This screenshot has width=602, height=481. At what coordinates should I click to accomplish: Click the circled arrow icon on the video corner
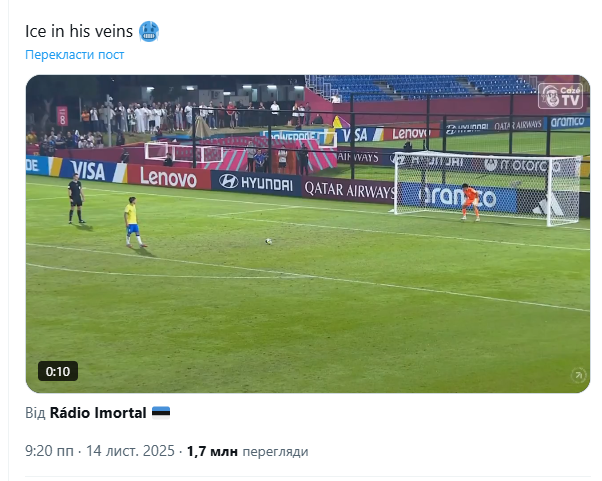578,375
